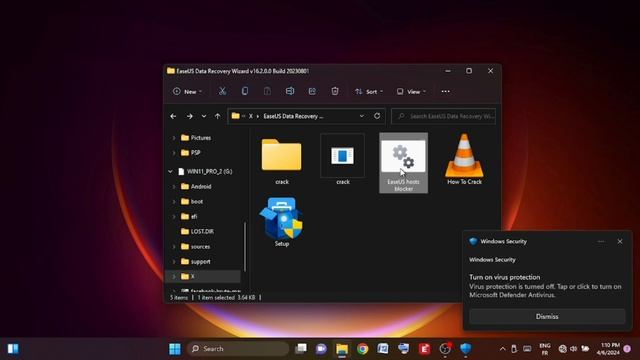Screen dimensions: 640x360
Task: Open Google Chrome from the taskbar
Action: pos(362,349)
